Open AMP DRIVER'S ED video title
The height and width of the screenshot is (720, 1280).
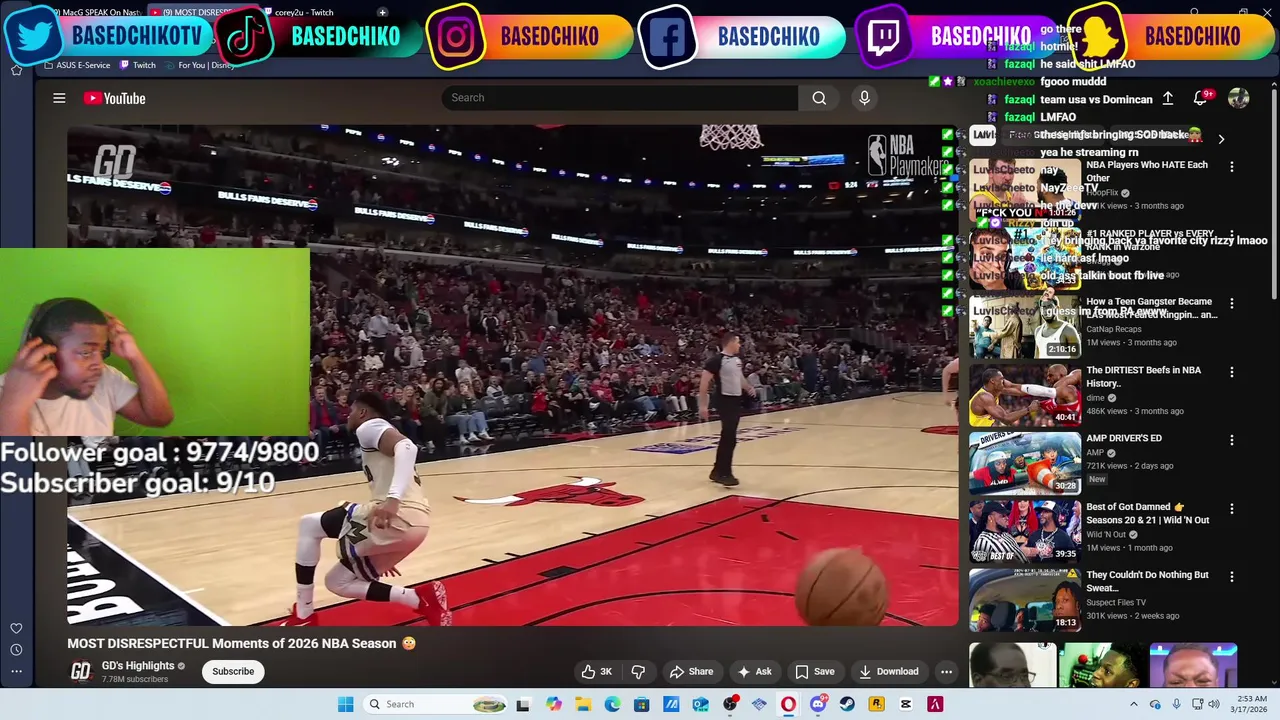[1124, 438]
